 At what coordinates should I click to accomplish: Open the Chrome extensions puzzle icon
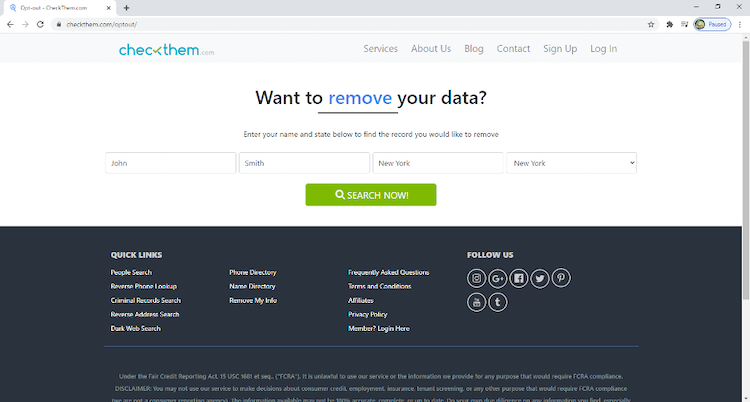670,24
